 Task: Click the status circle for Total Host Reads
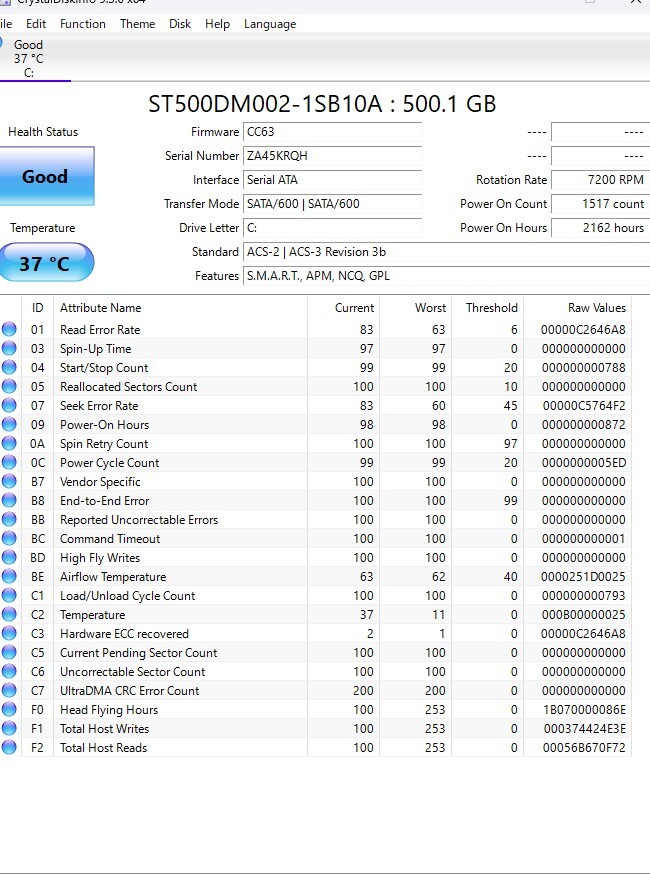click(x=9, y=747)
